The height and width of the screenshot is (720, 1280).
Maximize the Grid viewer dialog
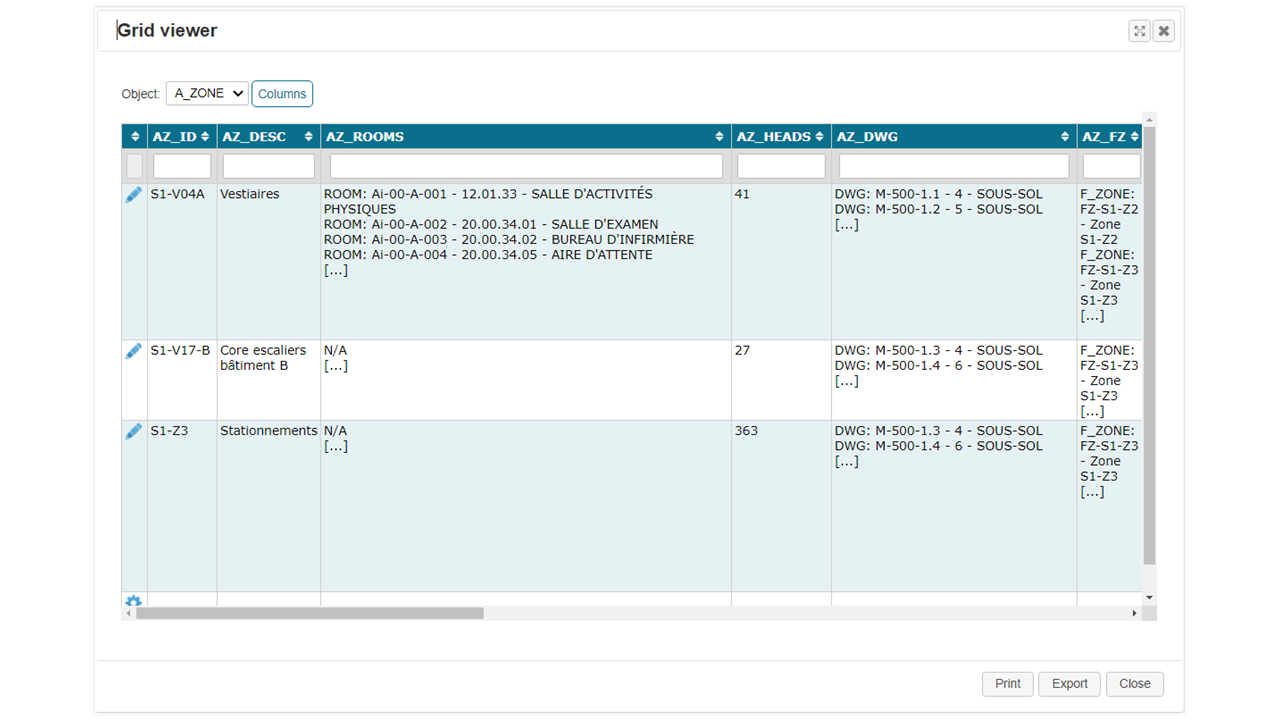pos(1139,31)
